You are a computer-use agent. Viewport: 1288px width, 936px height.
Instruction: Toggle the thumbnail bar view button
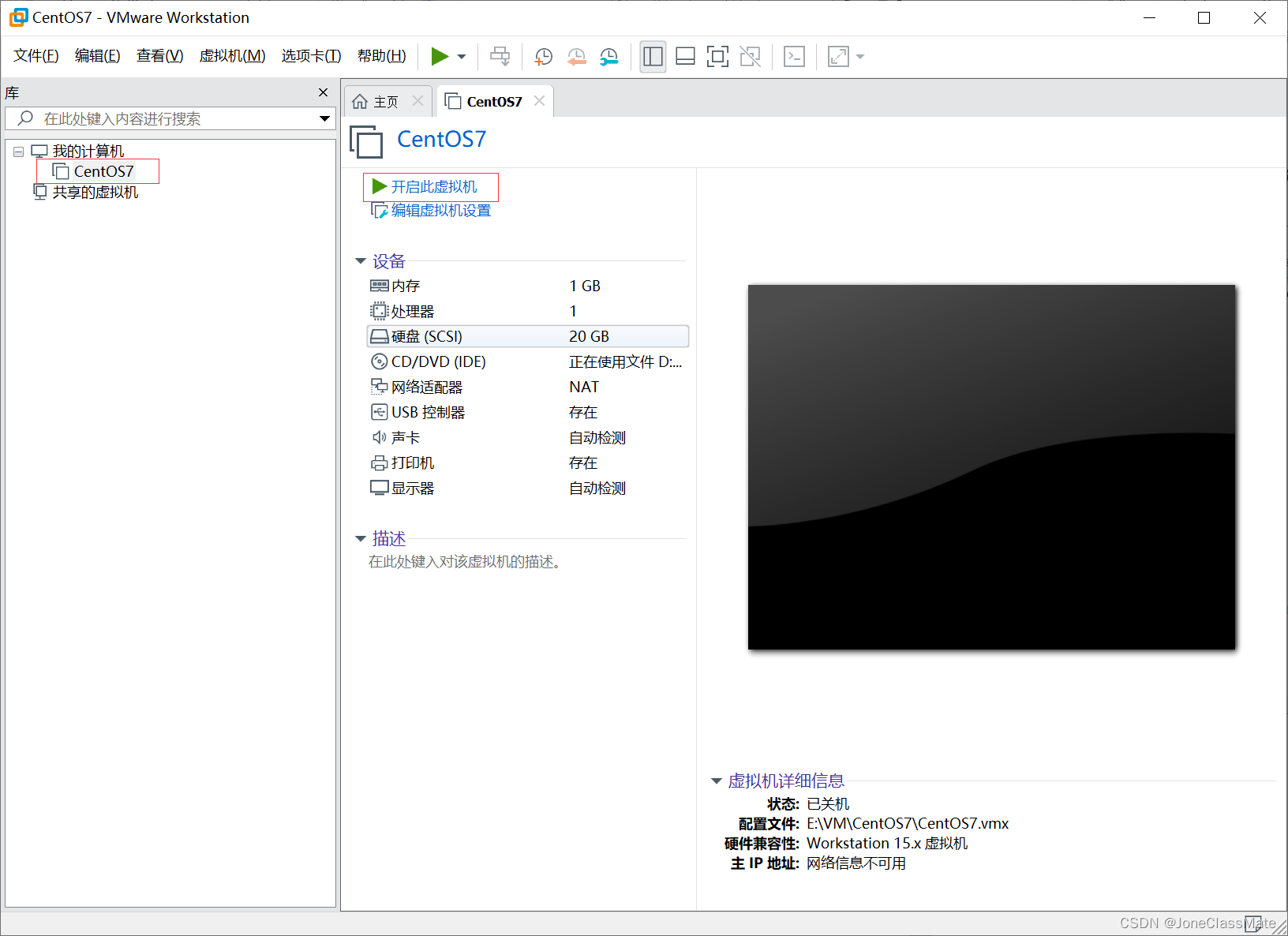(685, 56)
